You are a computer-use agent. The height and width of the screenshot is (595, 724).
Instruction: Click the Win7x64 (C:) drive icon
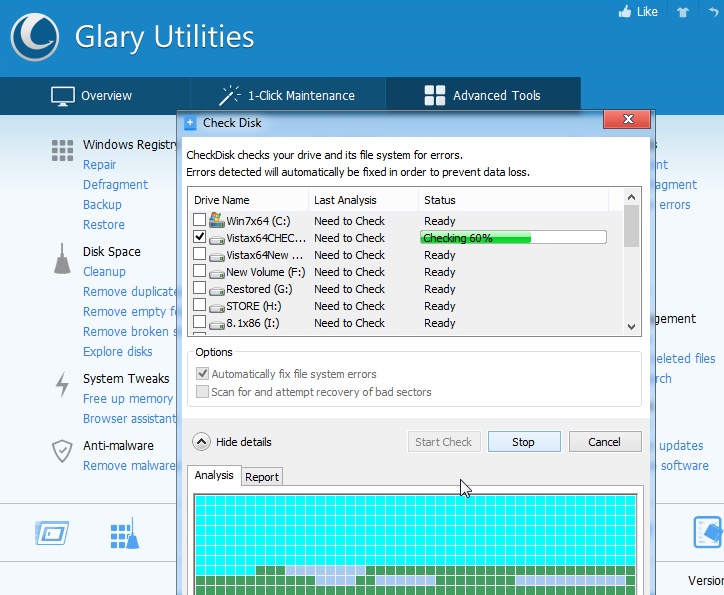pos(217,220)
